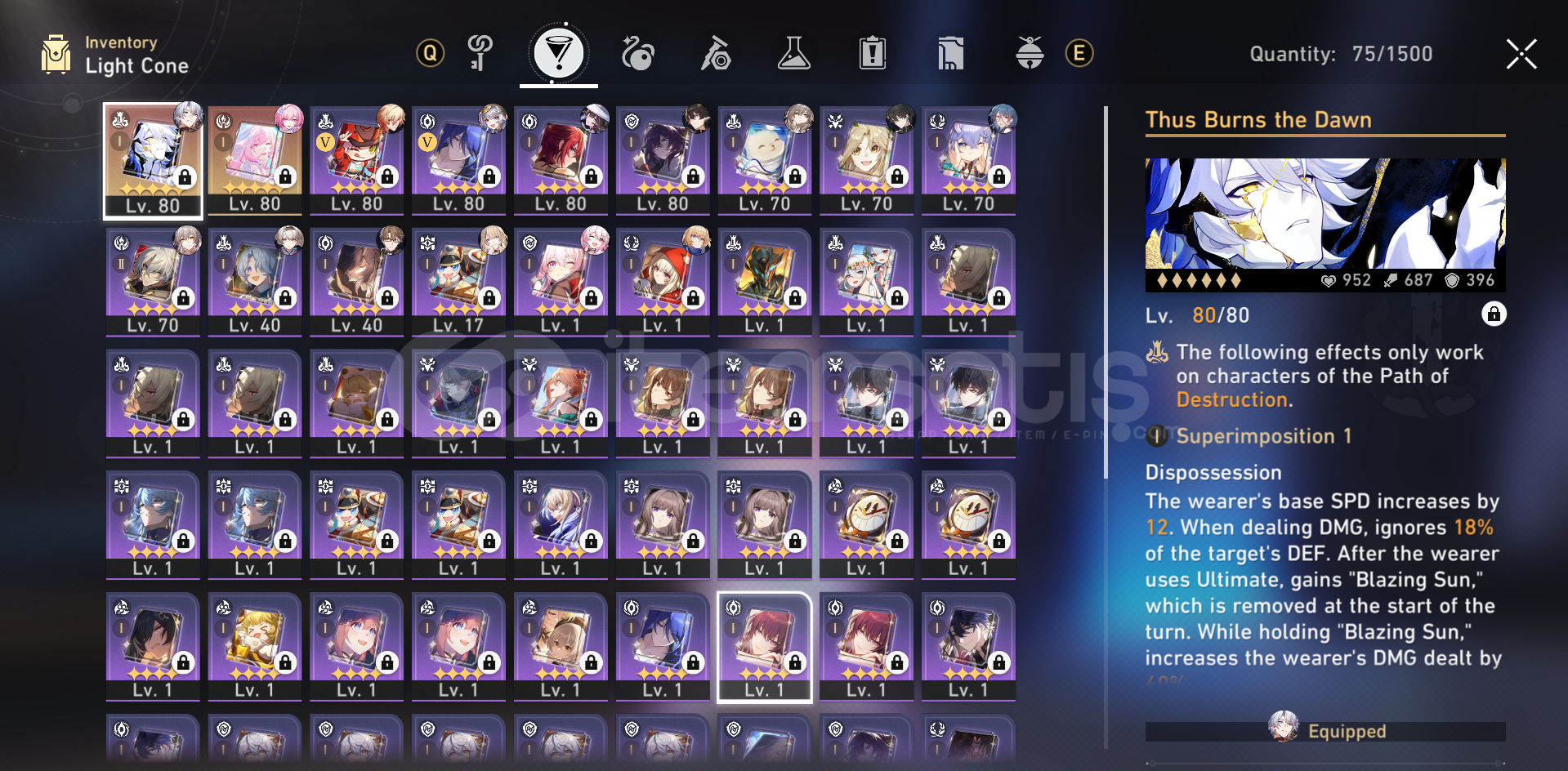The height and width of the screenshot is (771, 1568).
Task: Click the Inventory backpack icon
Action: point(56,55)
